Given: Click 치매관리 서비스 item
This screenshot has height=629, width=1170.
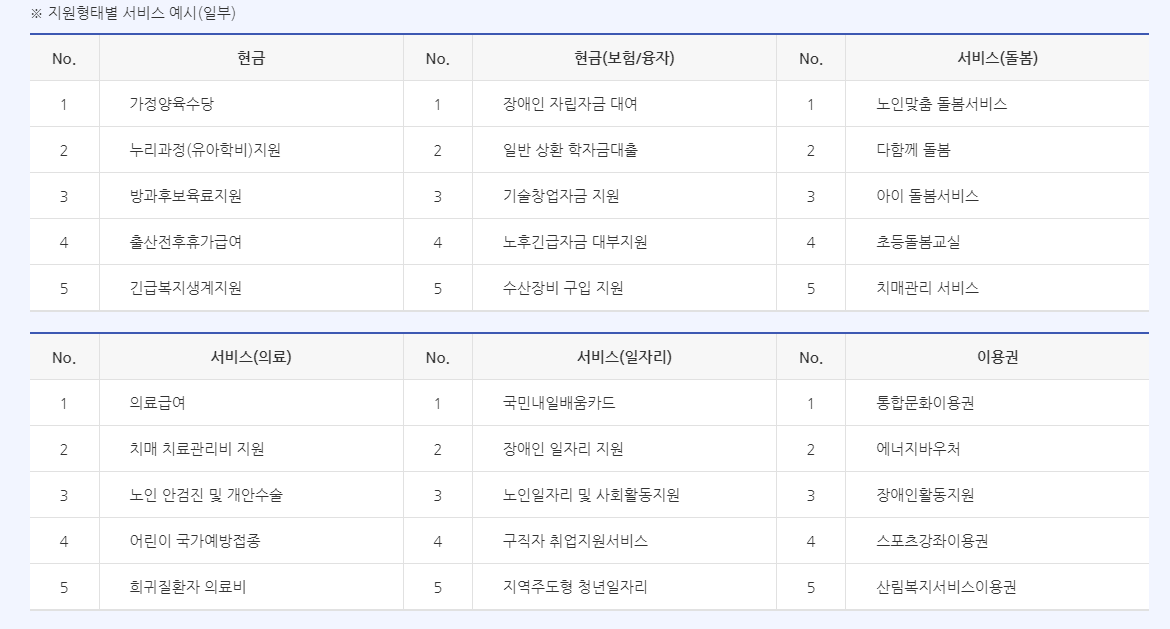Looking at the screenshot, I should tap(927, 288).
